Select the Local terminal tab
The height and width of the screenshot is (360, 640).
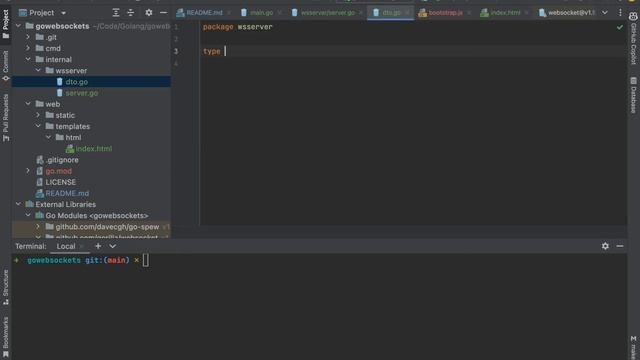click(66, 246)
